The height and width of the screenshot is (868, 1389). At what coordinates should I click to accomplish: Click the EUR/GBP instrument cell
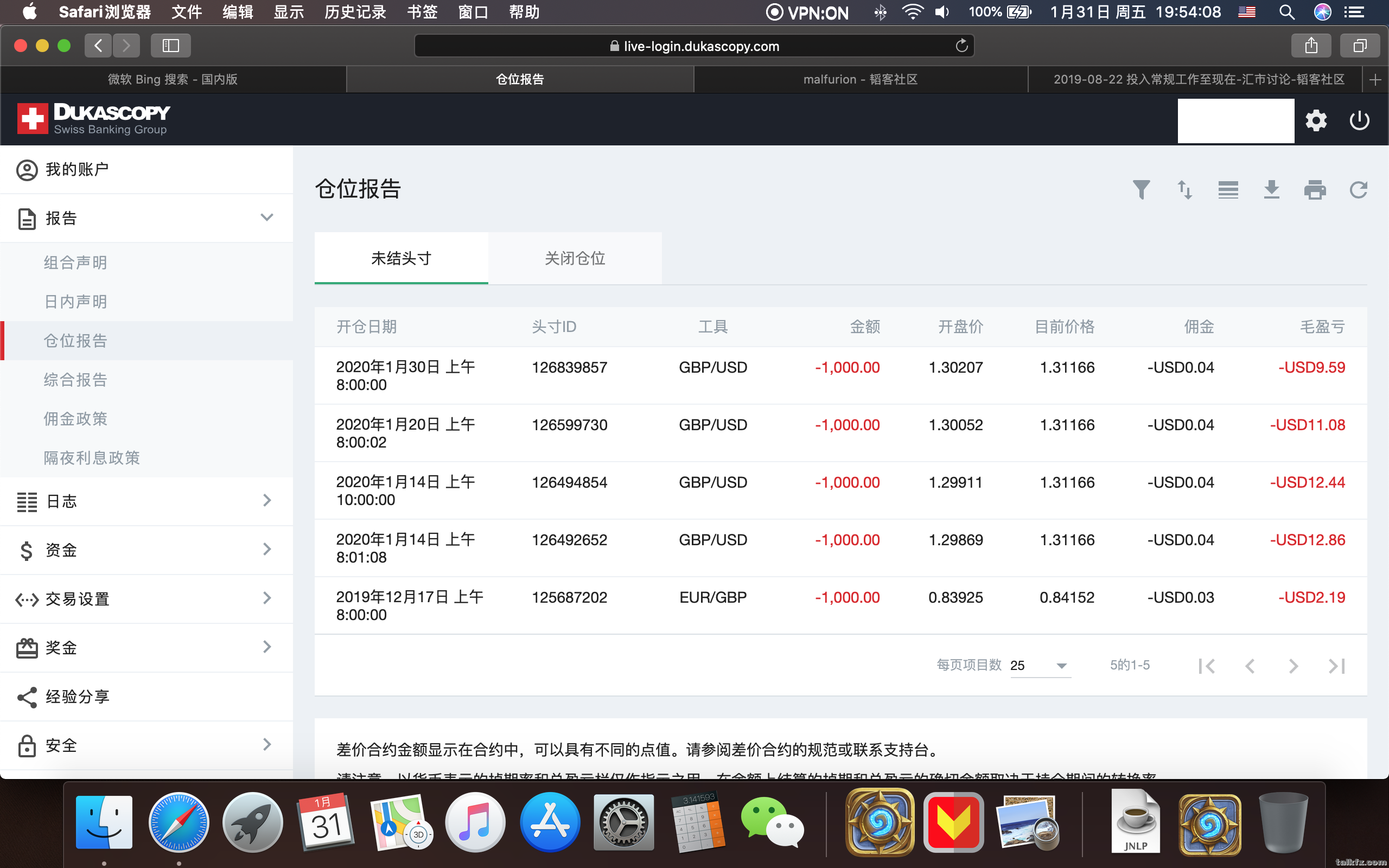pyautogui.click(x=713, y=597)
